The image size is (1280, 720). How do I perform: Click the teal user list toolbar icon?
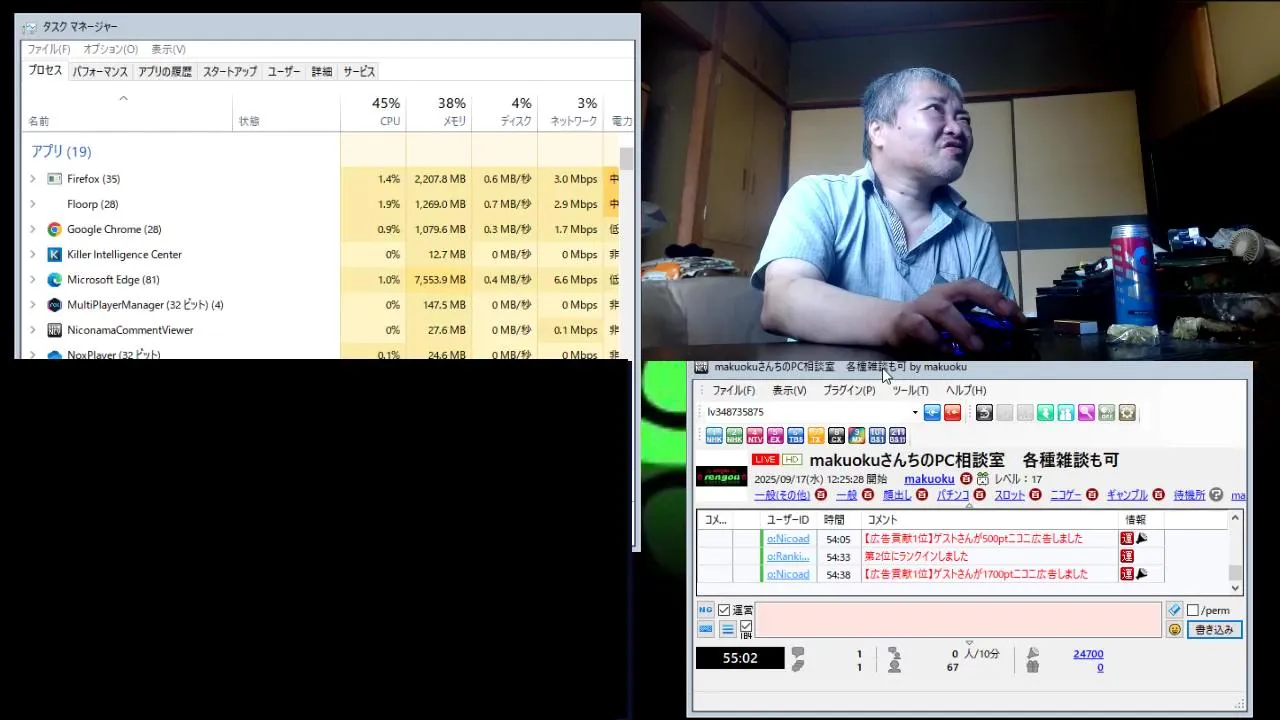coord(1066,413)
